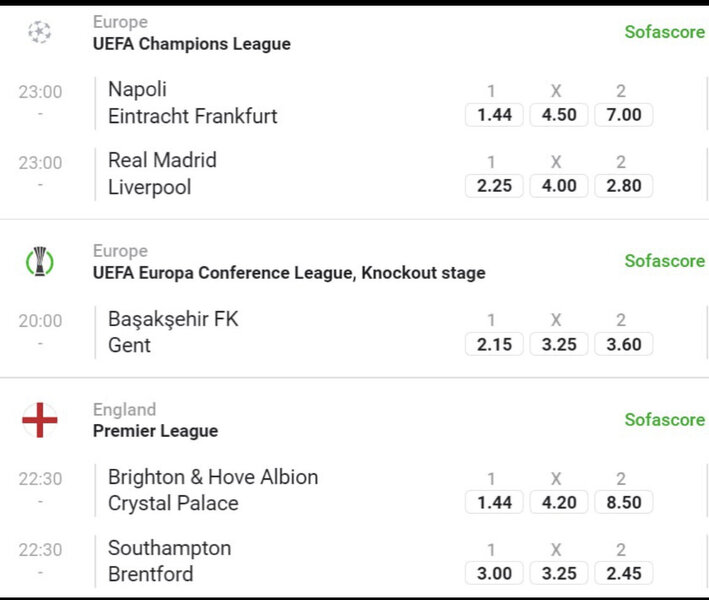Choose Liverpool win odds 2.80
The height and width of the screenshot is (600, 709).
(624, 186)
